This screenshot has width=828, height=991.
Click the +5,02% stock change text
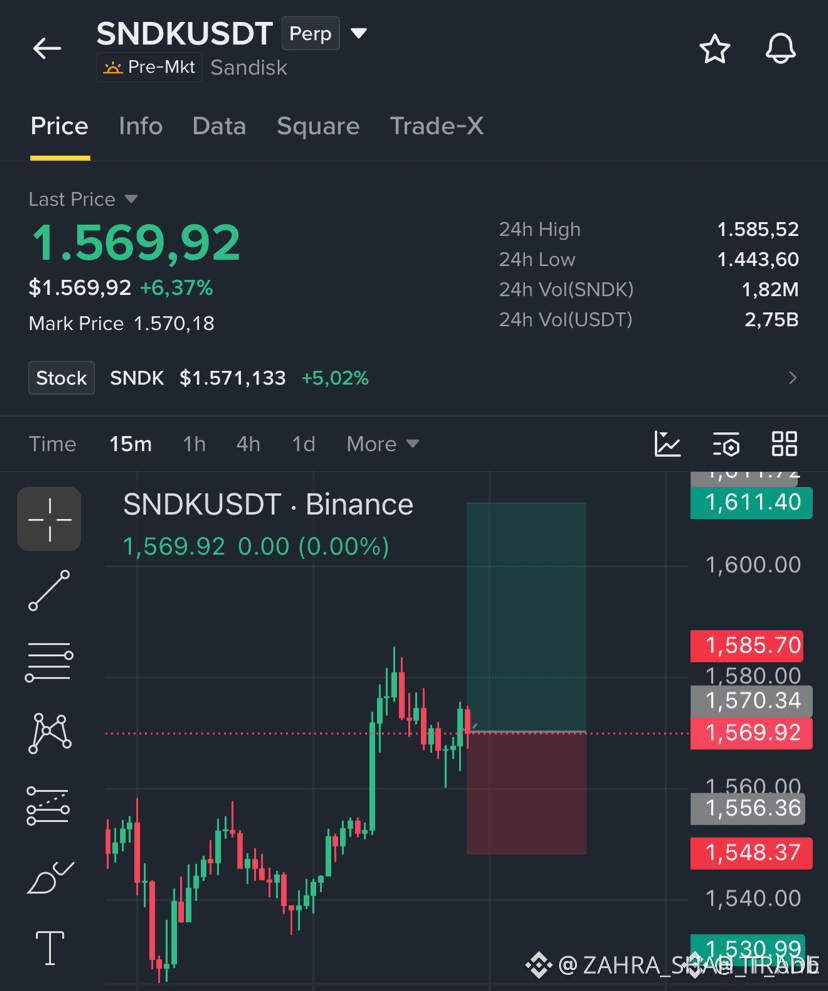335,378
